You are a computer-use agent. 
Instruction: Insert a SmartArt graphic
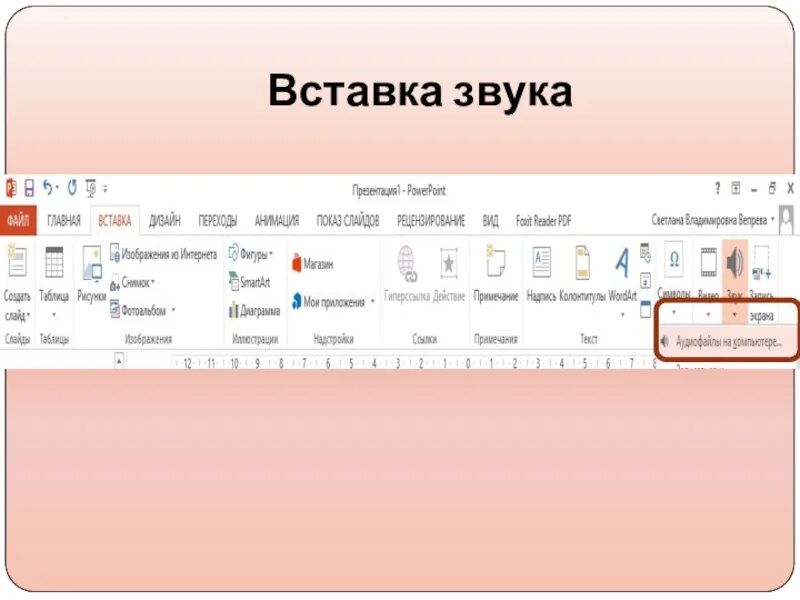click(249, 282)
